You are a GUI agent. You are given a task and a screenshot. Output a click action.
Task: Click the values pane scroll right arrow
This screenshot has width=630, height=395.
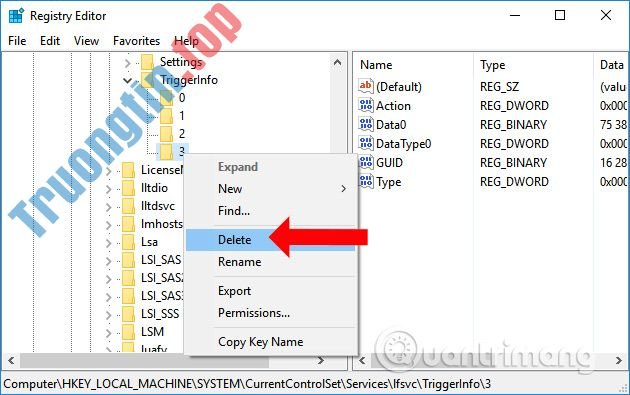click(619, 360)
